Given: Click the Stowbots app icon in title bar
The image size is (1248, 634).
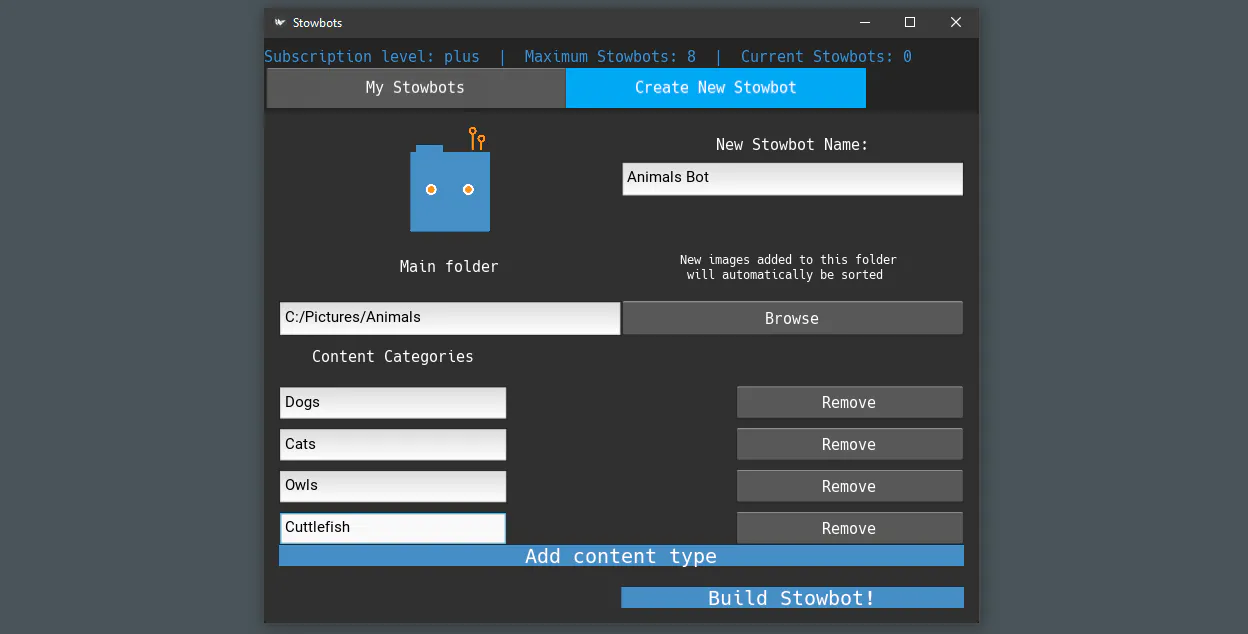Looking at the screenshot, I should click(280, 22).
